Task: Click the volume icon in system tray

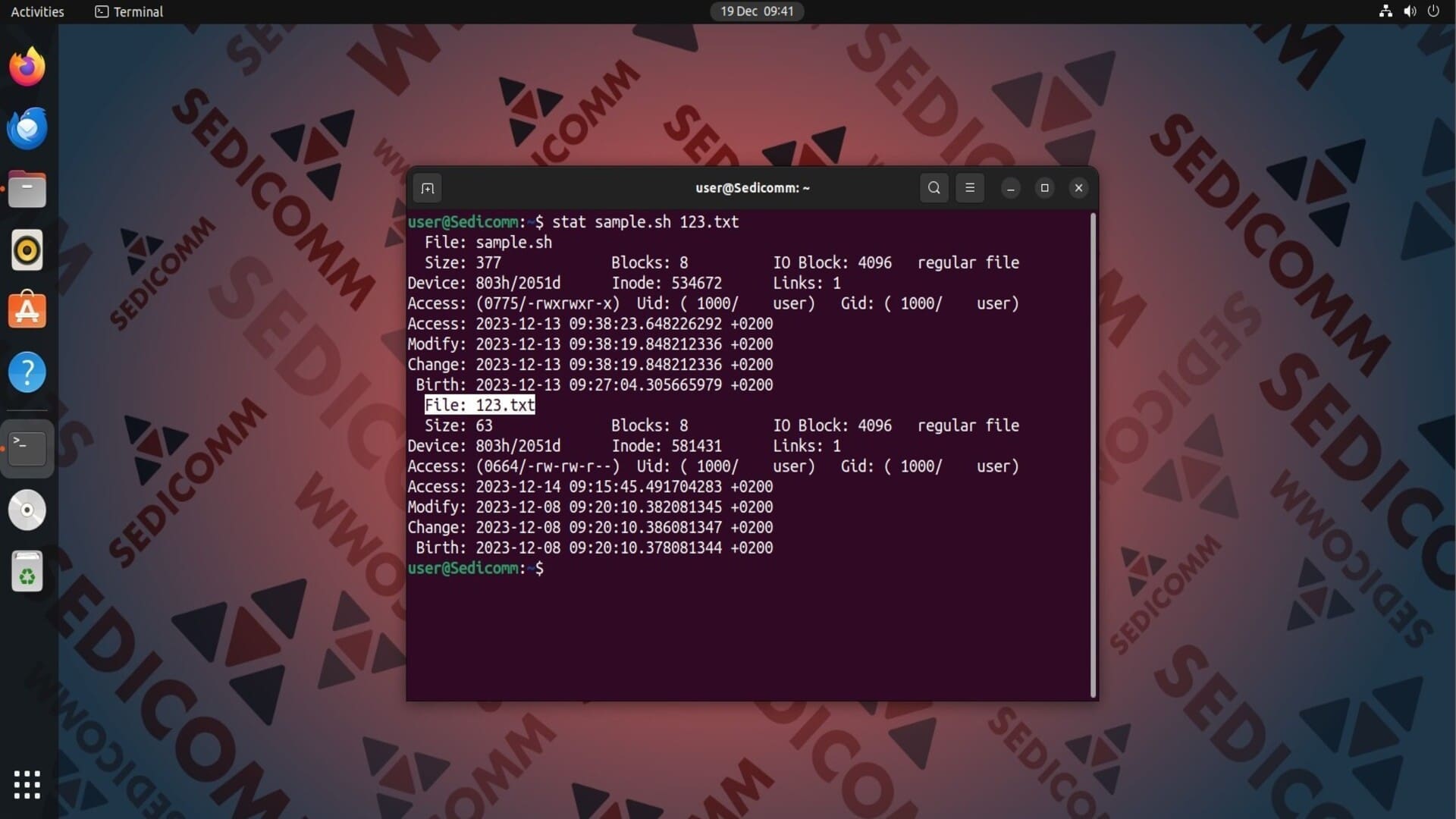Action: [1410, 11]
